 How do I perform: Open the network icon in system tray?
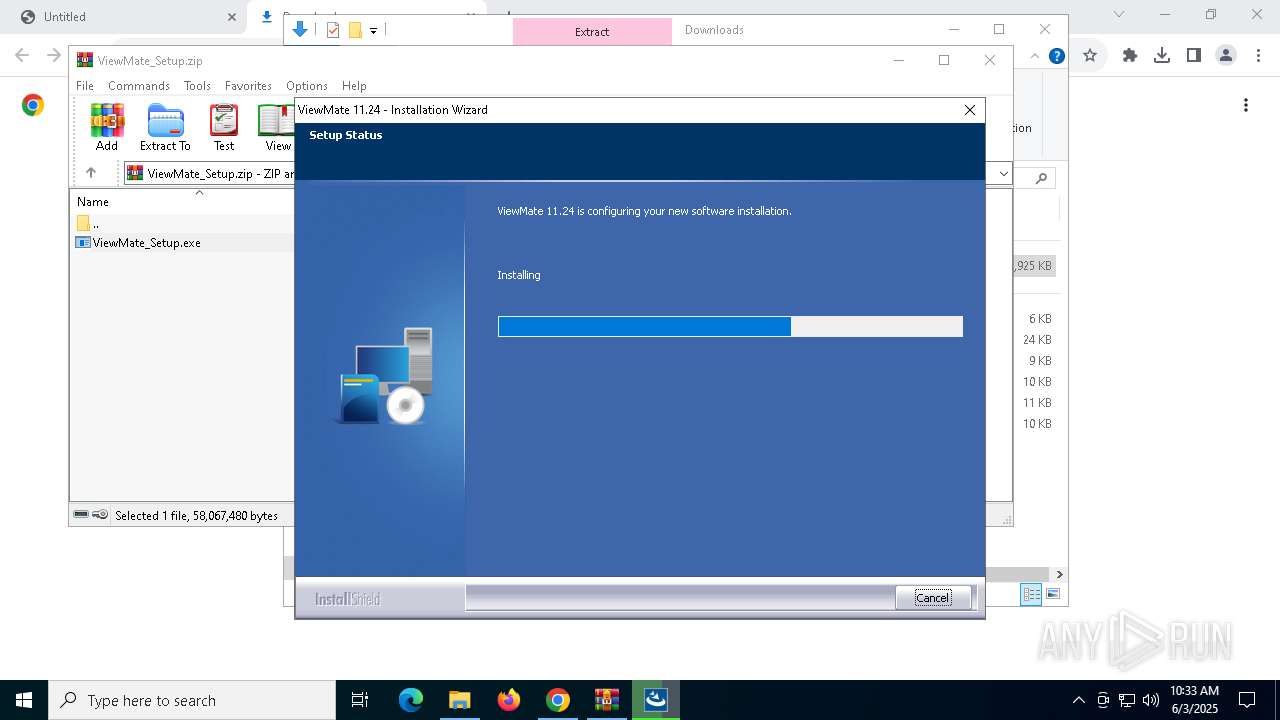1127,700
